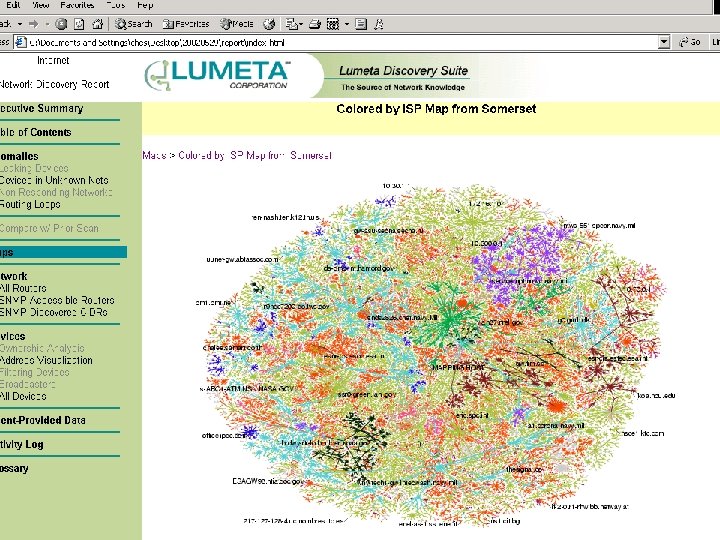Open the Network sidebar section heading
720x540 pixels.
click(x=14, y=276)
